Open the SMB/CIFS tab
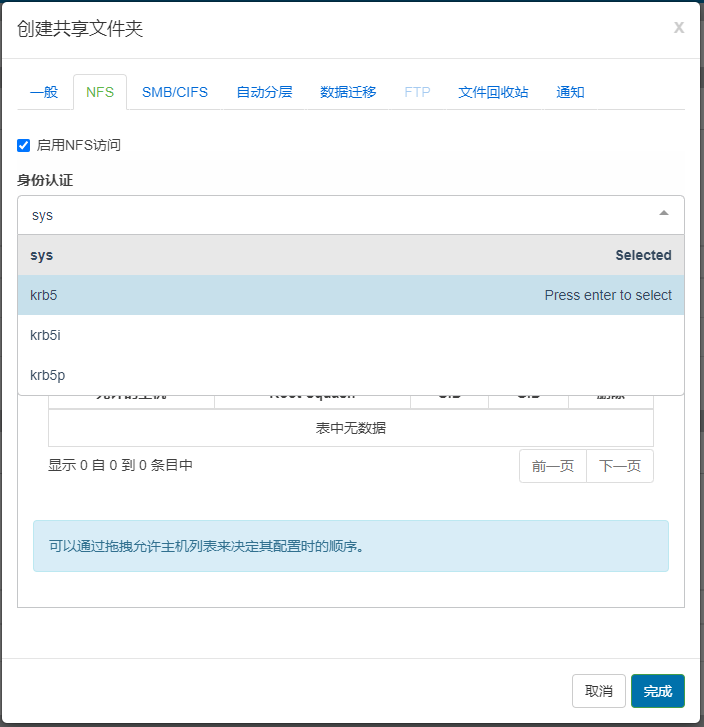The image size is (704, 727). point(175,92)
